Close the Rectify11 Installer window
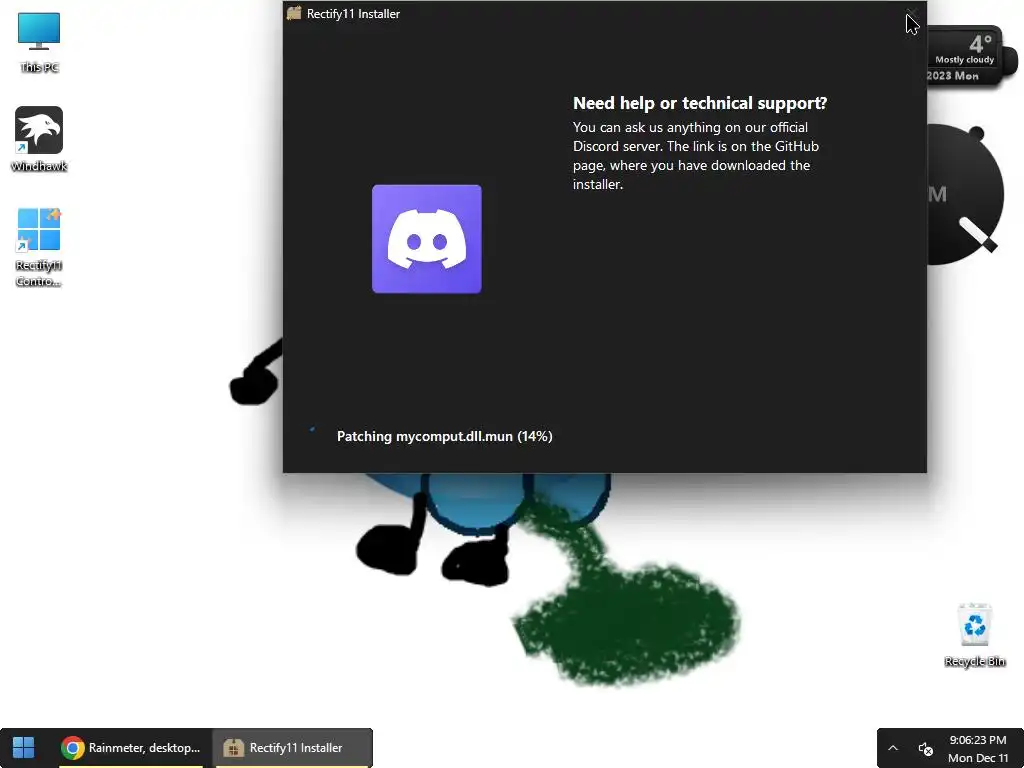The height and width of the screenshot is (768, 1024). 912,13
